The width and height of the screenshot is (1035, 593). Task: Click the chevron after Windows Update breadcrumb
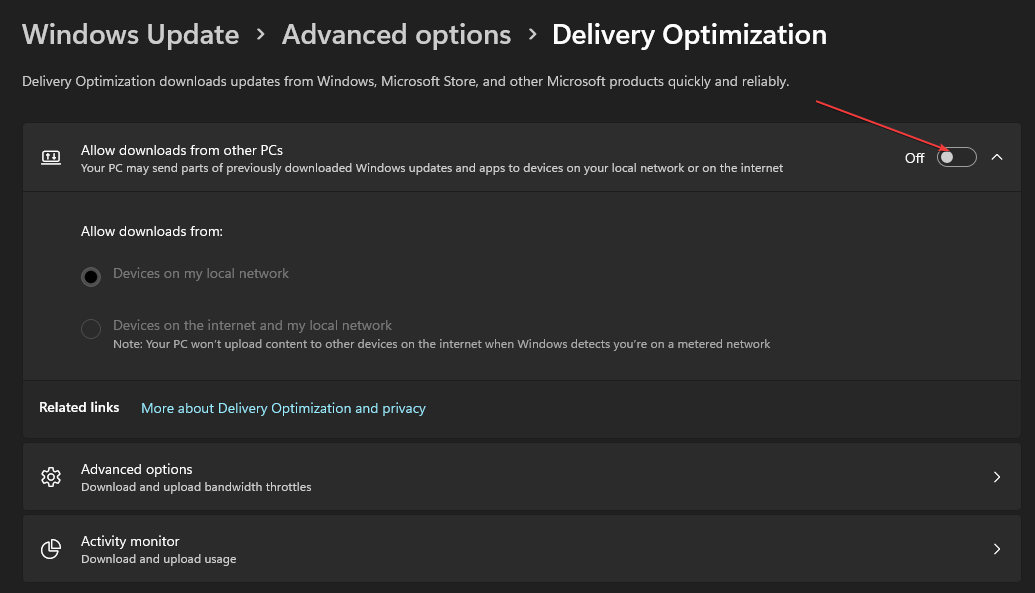[261, 35]
